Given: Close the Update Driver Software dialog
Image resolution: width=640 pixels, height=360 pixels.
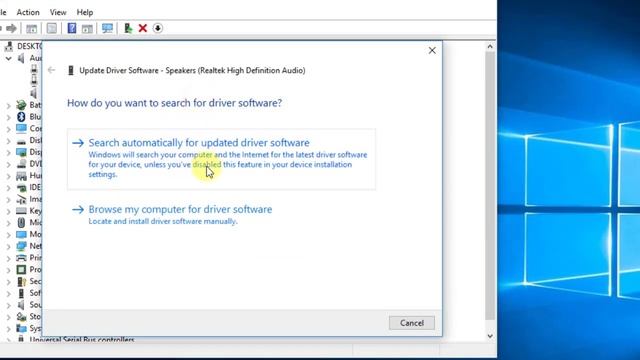Looking at the screenshot, I should [x=432, y=51].
